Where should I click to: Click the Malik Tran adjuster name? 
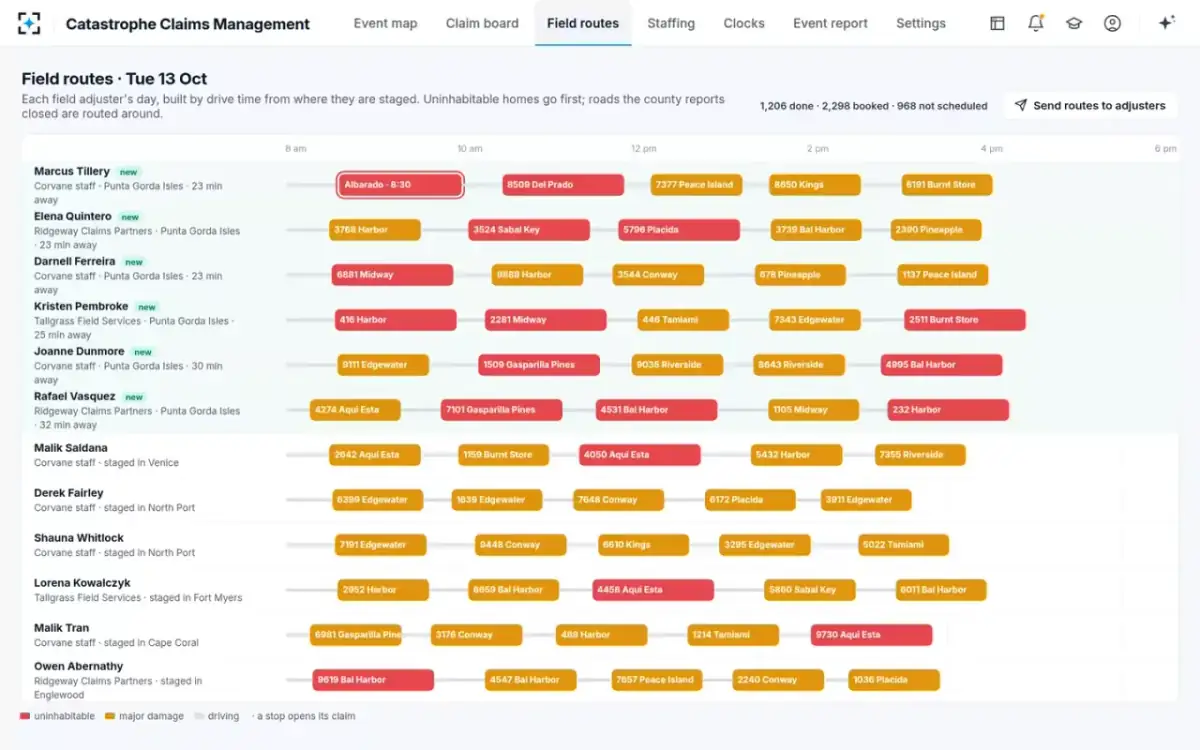[62, 628]
